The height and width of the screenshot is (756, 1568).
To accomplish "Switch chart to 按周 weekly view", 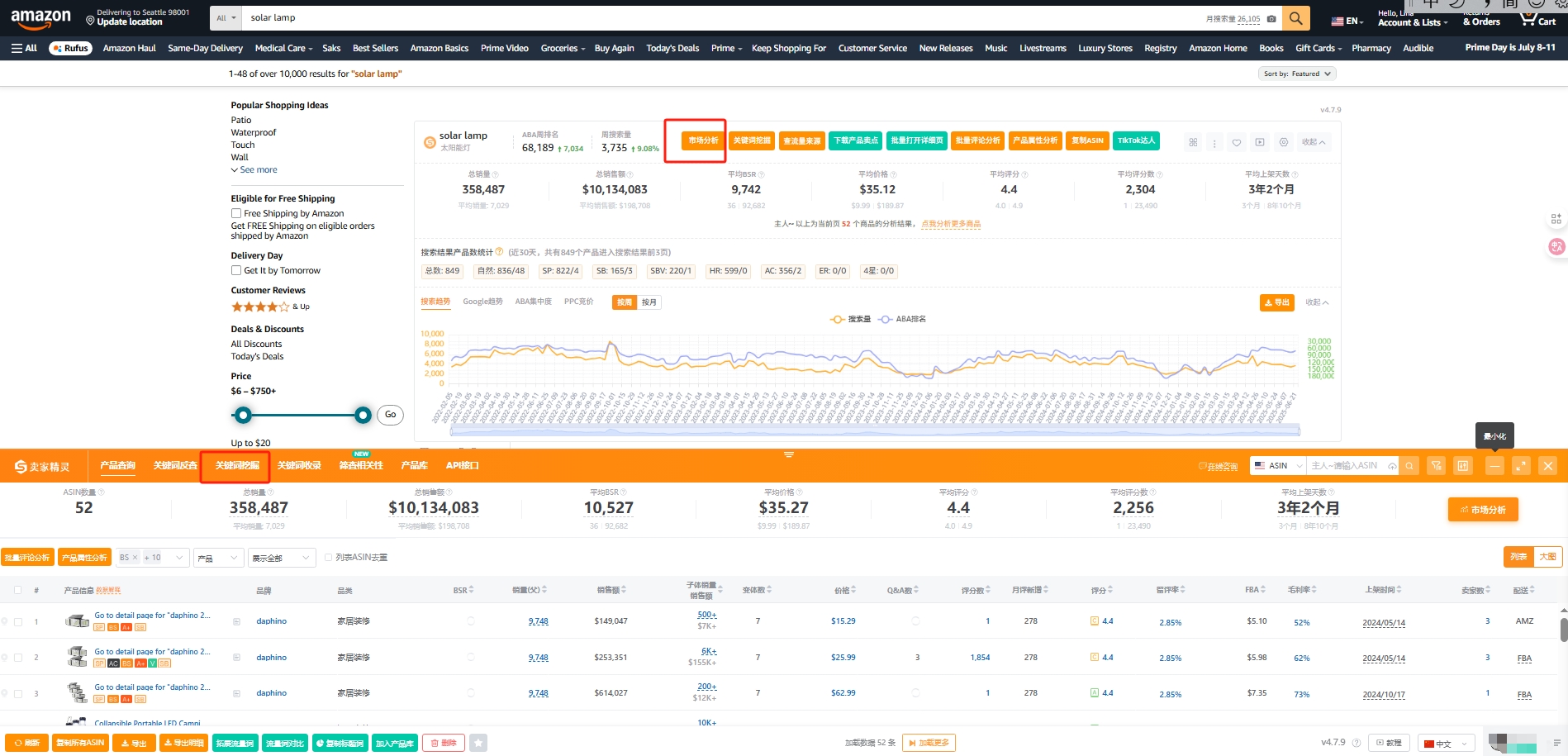I will pos(625,302).
